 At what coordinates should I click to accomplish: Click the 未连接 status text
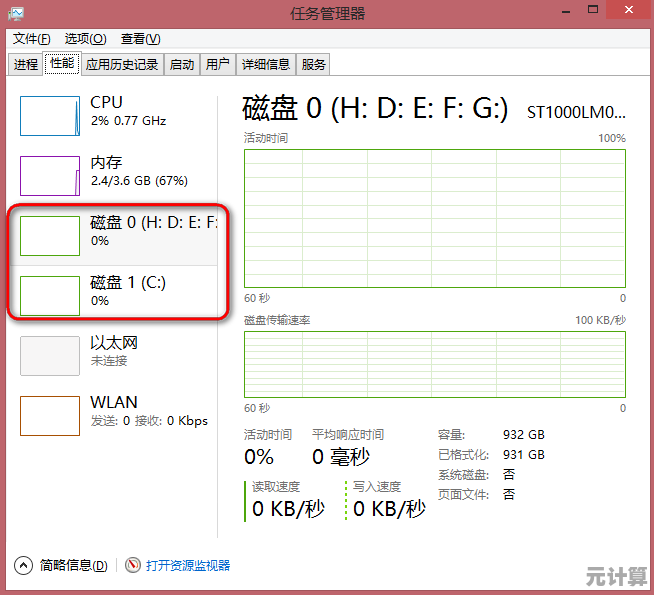point(109,361)
